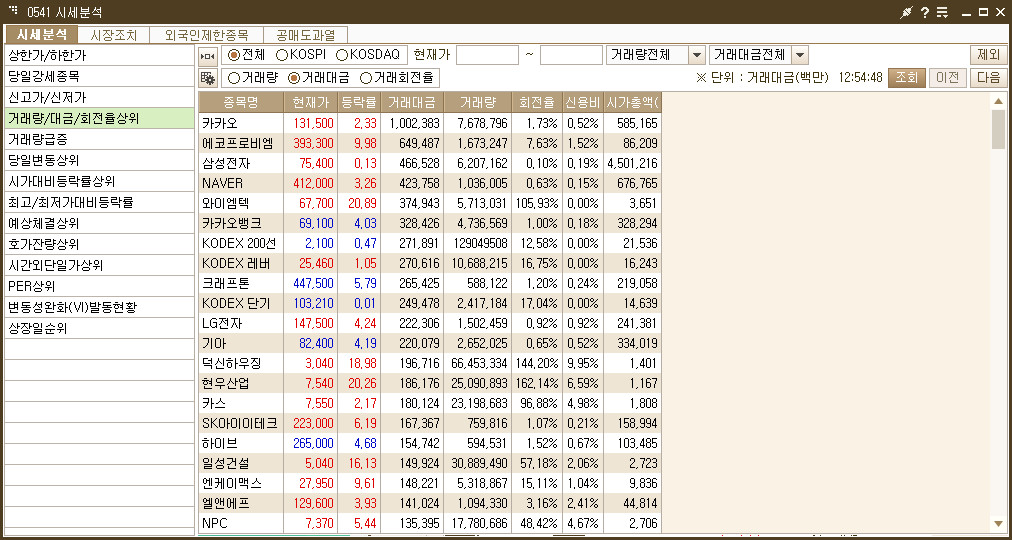Open 호가잔량상위 menu item

pyautogui.click(x=99, y=245)
